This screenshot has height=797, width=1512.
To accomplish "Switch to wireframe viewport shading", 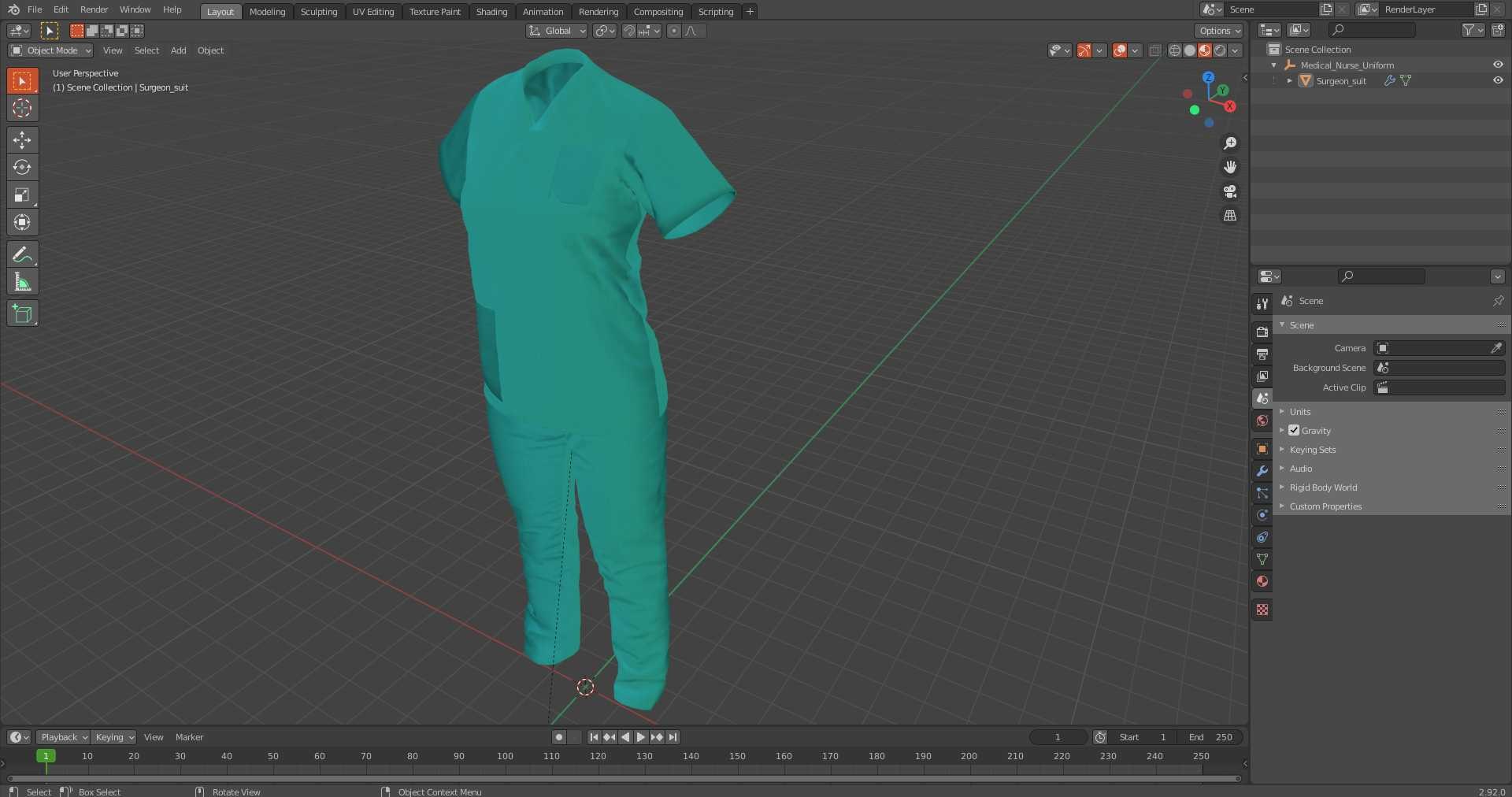I will pyautogui.click(x=1174, y=50).
